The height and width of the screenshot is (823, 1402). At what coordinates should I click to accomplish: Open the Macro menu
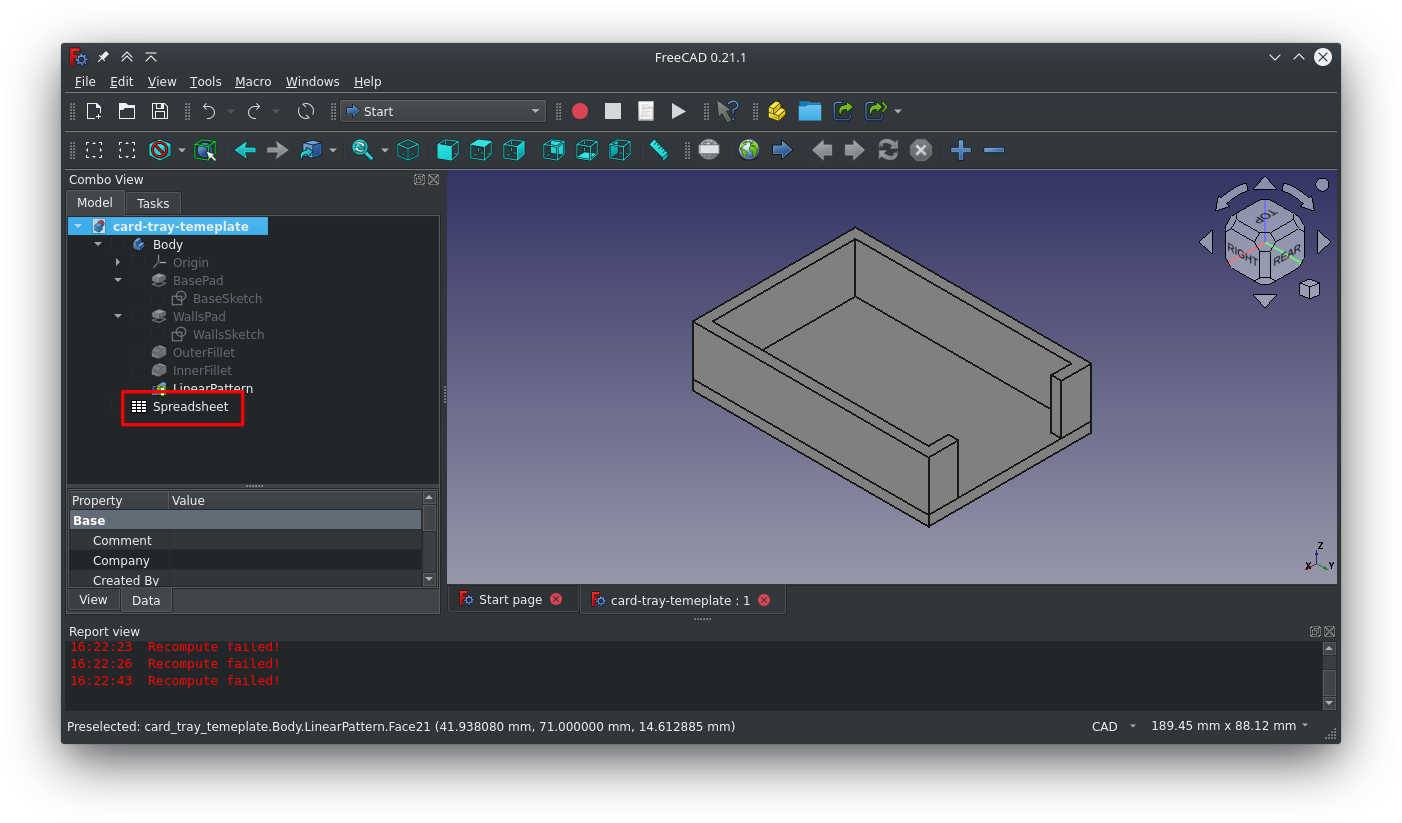tap(253, 82)
